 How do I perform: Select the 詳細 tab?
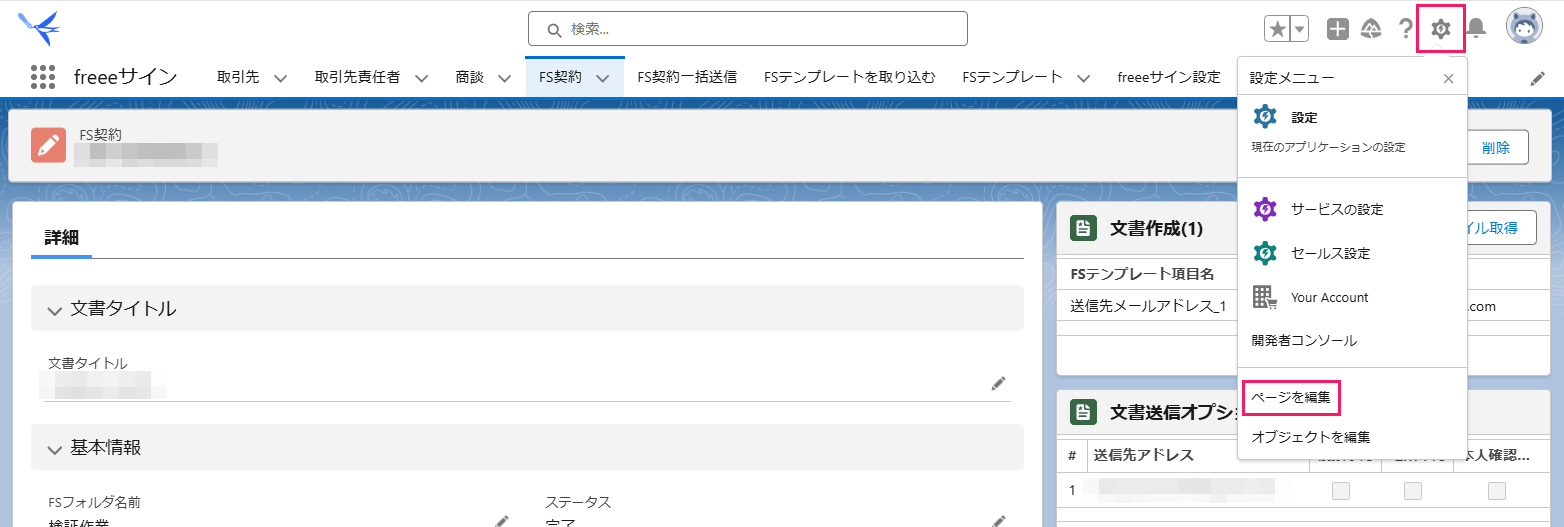pos(61,237)
